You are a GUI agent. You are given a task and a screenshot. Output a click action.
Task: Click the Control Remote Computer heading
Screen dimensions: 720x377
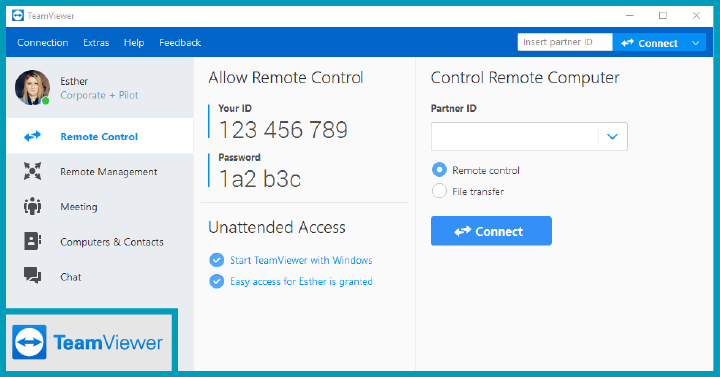525,78
